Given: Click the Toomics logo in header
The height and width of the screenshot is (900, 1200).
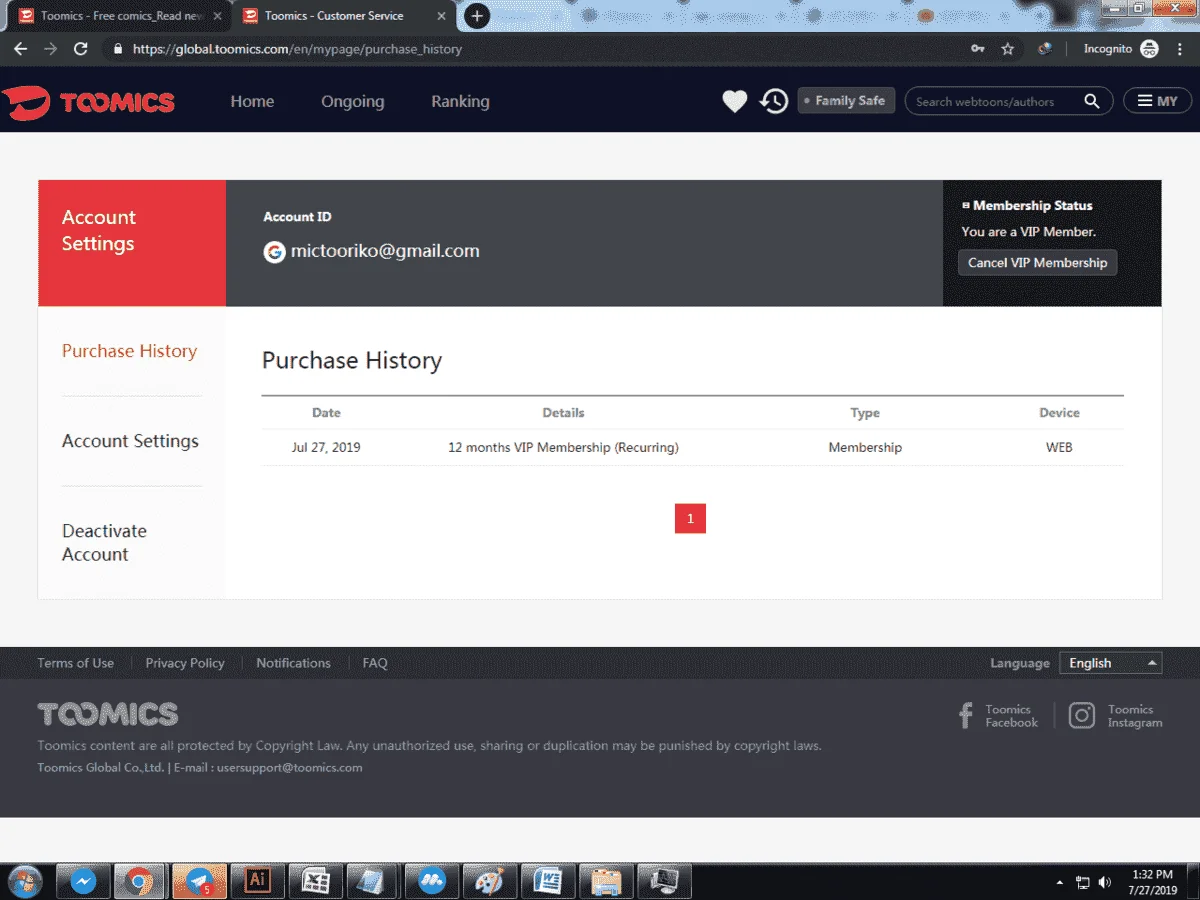Looking at the screenshot, I should pyautogui.click(x=89, y=102).
